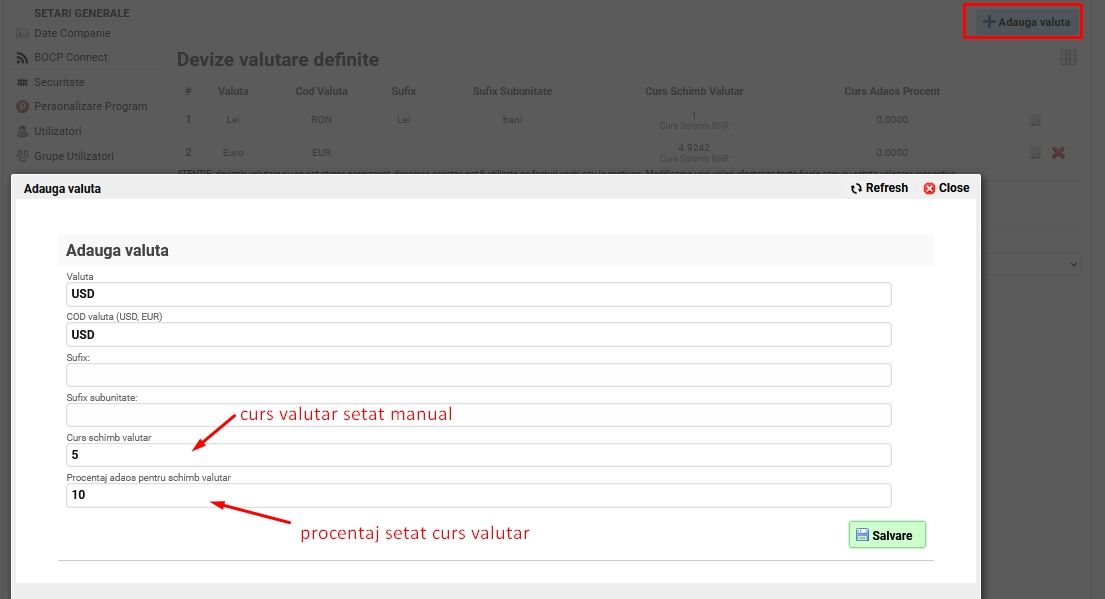Image resolution: width=1105 pixels, height=599 pixels.
Task: Select the Sufix subunitate field
Action: (x=478, y=415)
